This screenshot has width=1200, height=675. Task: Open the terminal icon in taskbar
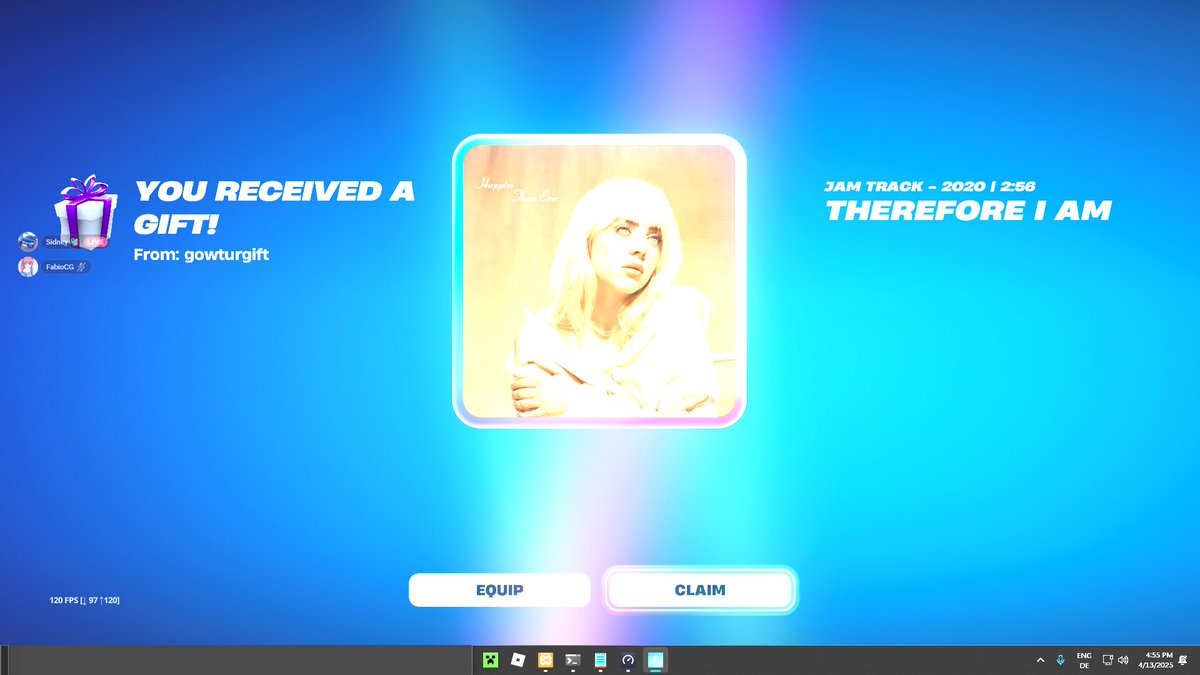tap(573, 660)
